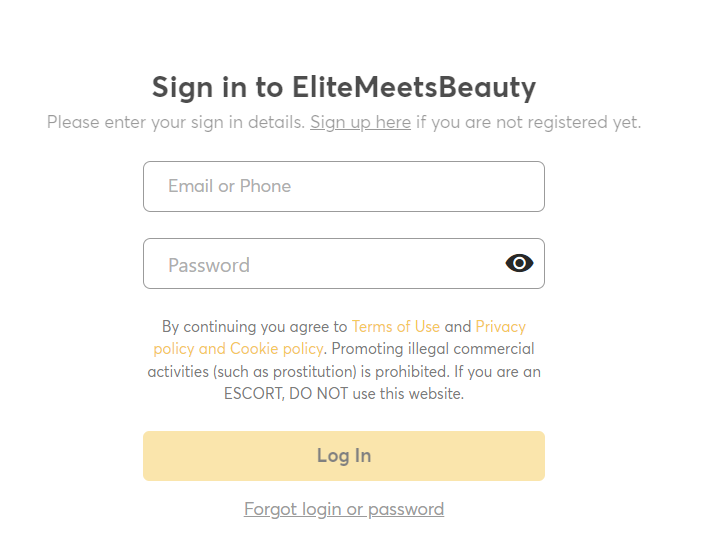The width and height of the screenshot is (728, 534).
Task: Click the By continuing you agree to text
Action: 254,327
